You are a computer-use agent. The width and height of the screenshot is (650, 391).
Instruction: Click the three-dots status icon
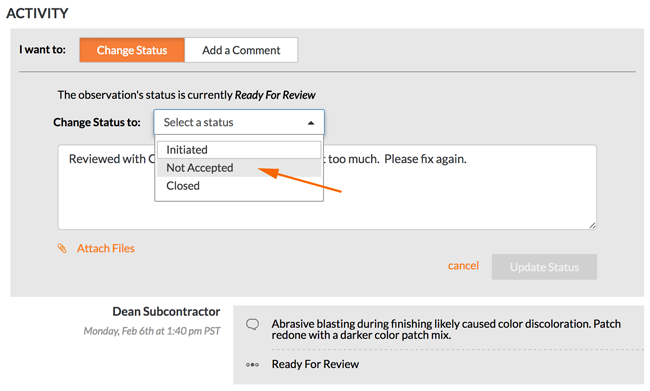click(x=252, y=365)
